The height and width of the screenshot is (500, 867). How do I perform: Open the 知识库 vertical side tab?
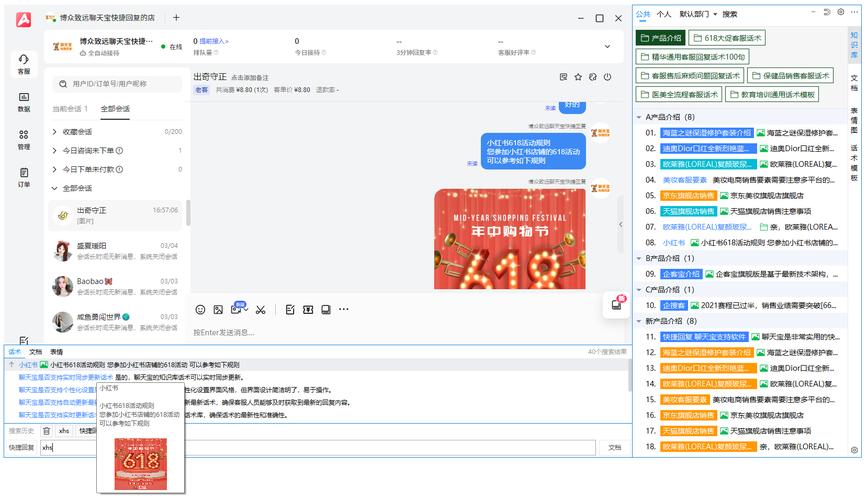point(854,45)
